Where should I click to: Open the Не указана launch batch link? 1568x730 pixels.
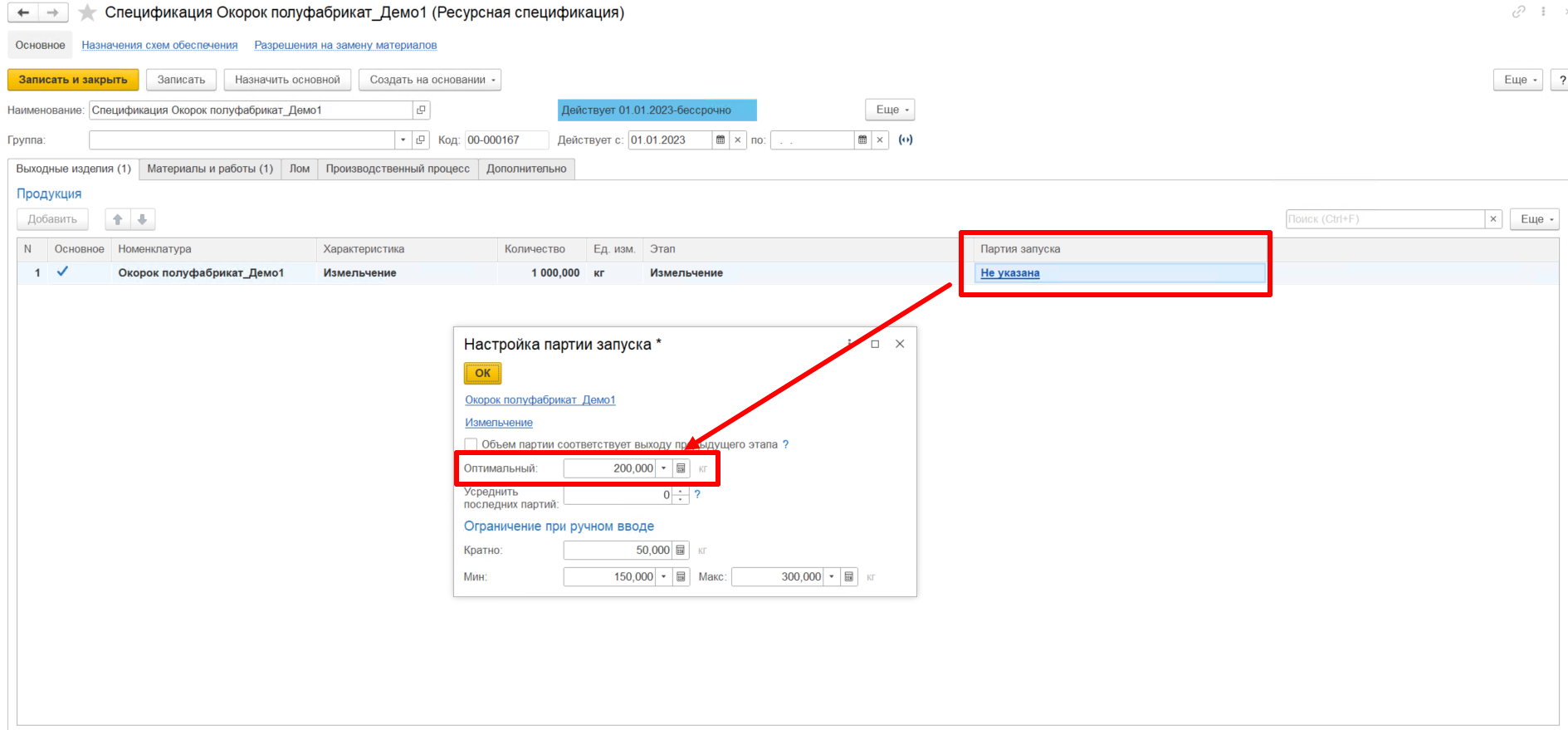1009,273
